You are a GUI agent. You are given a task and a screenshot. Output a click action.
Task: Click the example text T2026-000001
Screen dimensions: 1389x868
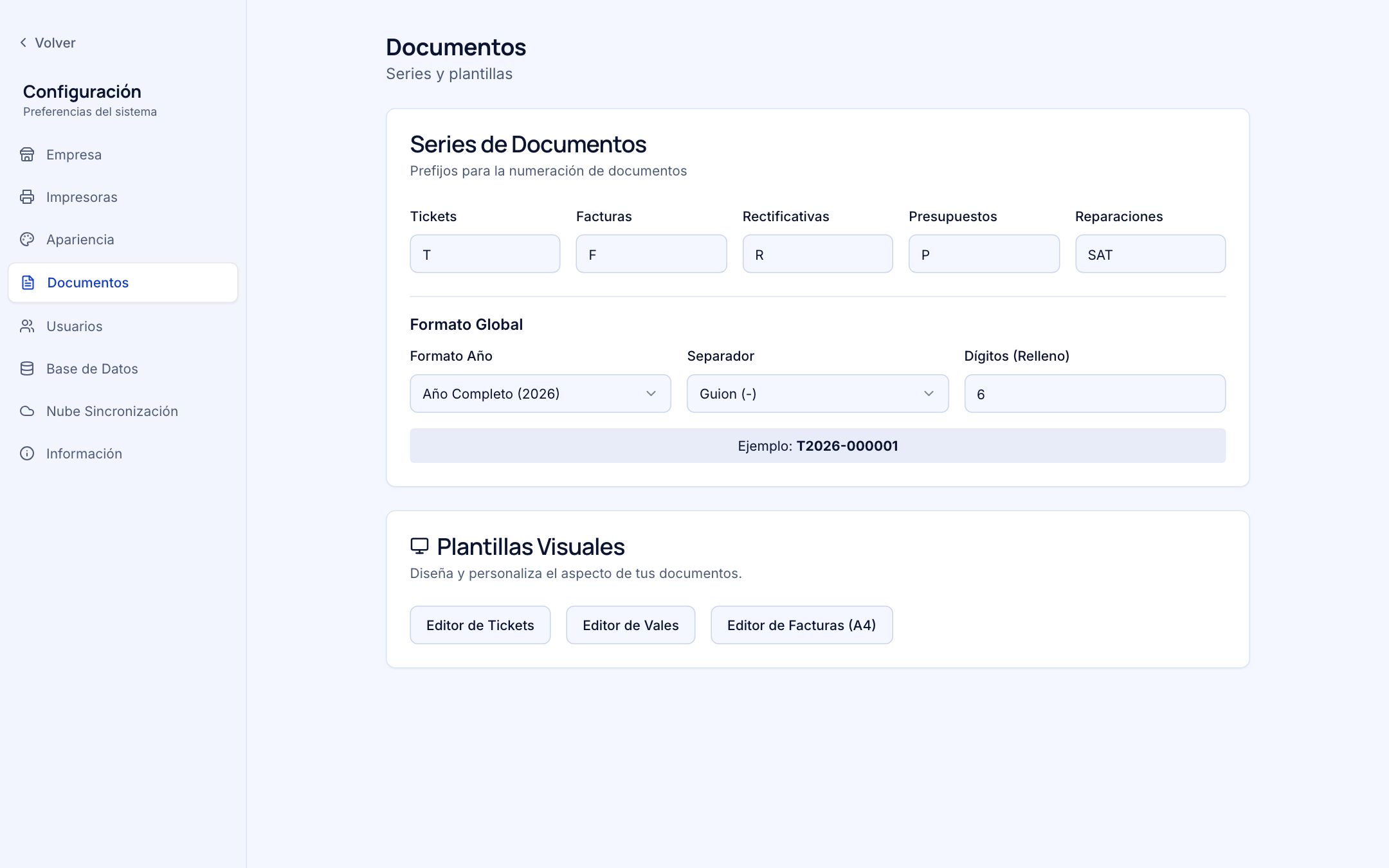coord(847,446)
